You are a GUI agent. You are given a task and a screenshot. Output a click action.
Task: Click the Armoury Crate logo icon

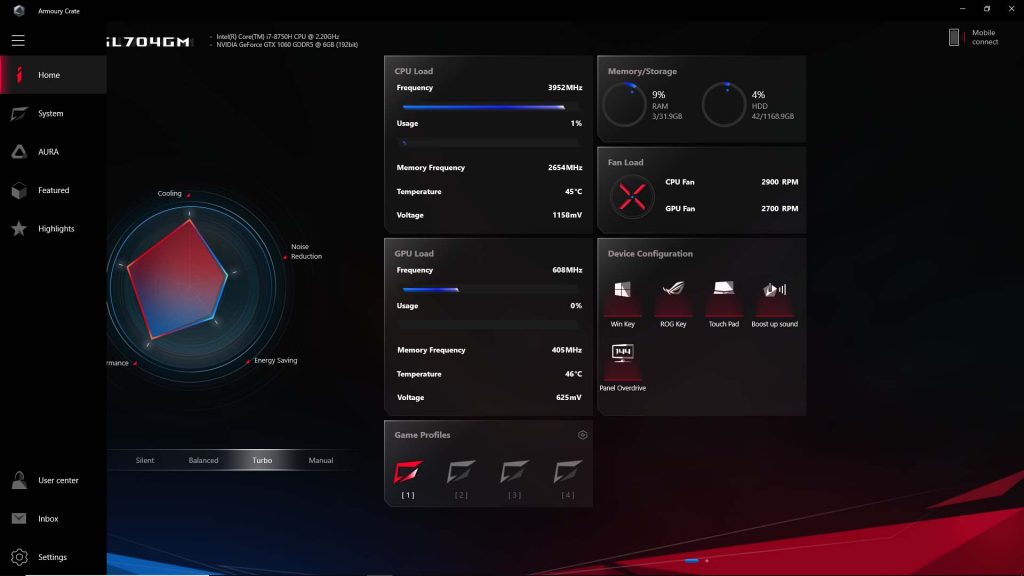(19, 10)
